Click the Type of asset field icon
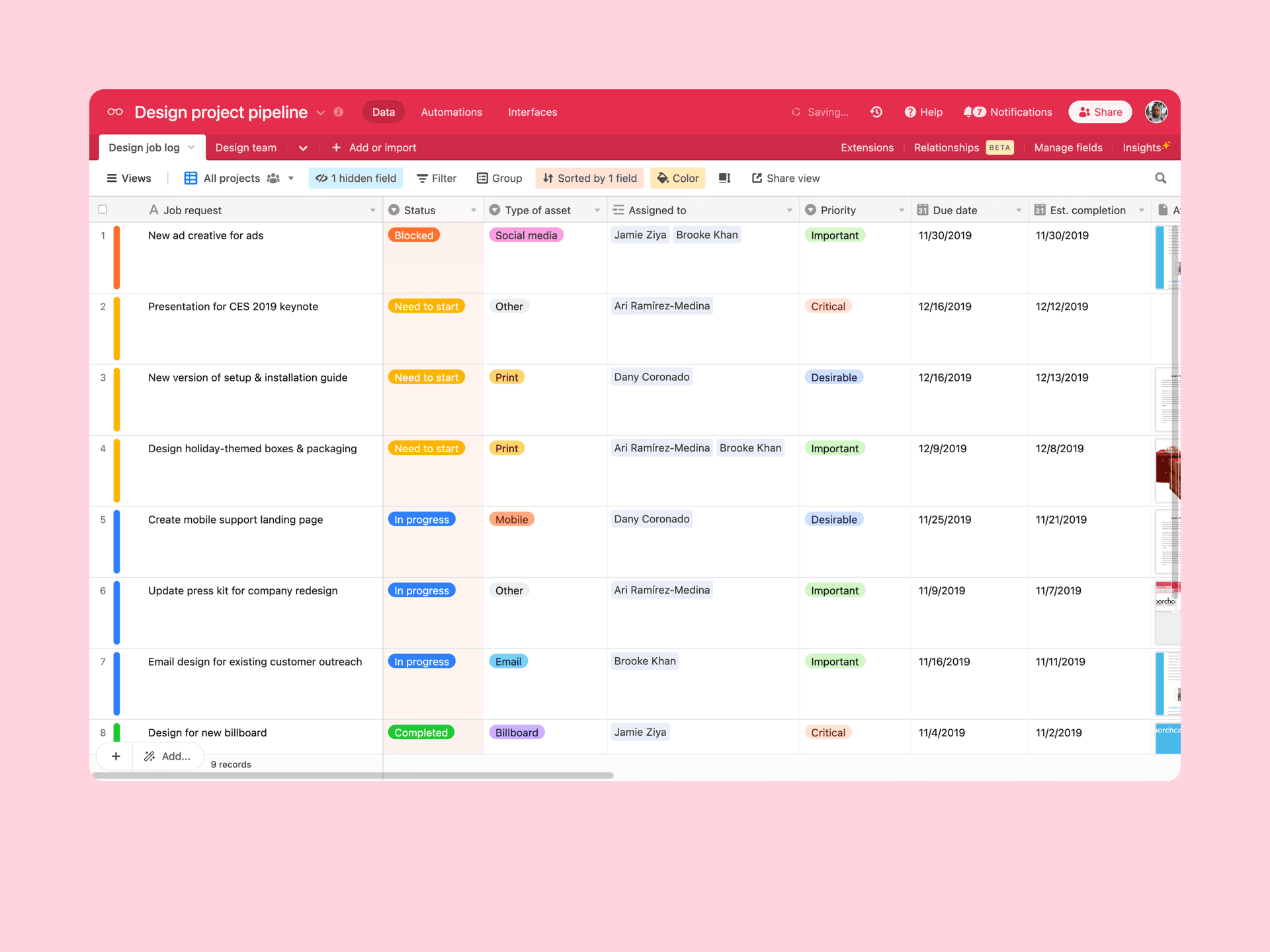 click(495, 210)
